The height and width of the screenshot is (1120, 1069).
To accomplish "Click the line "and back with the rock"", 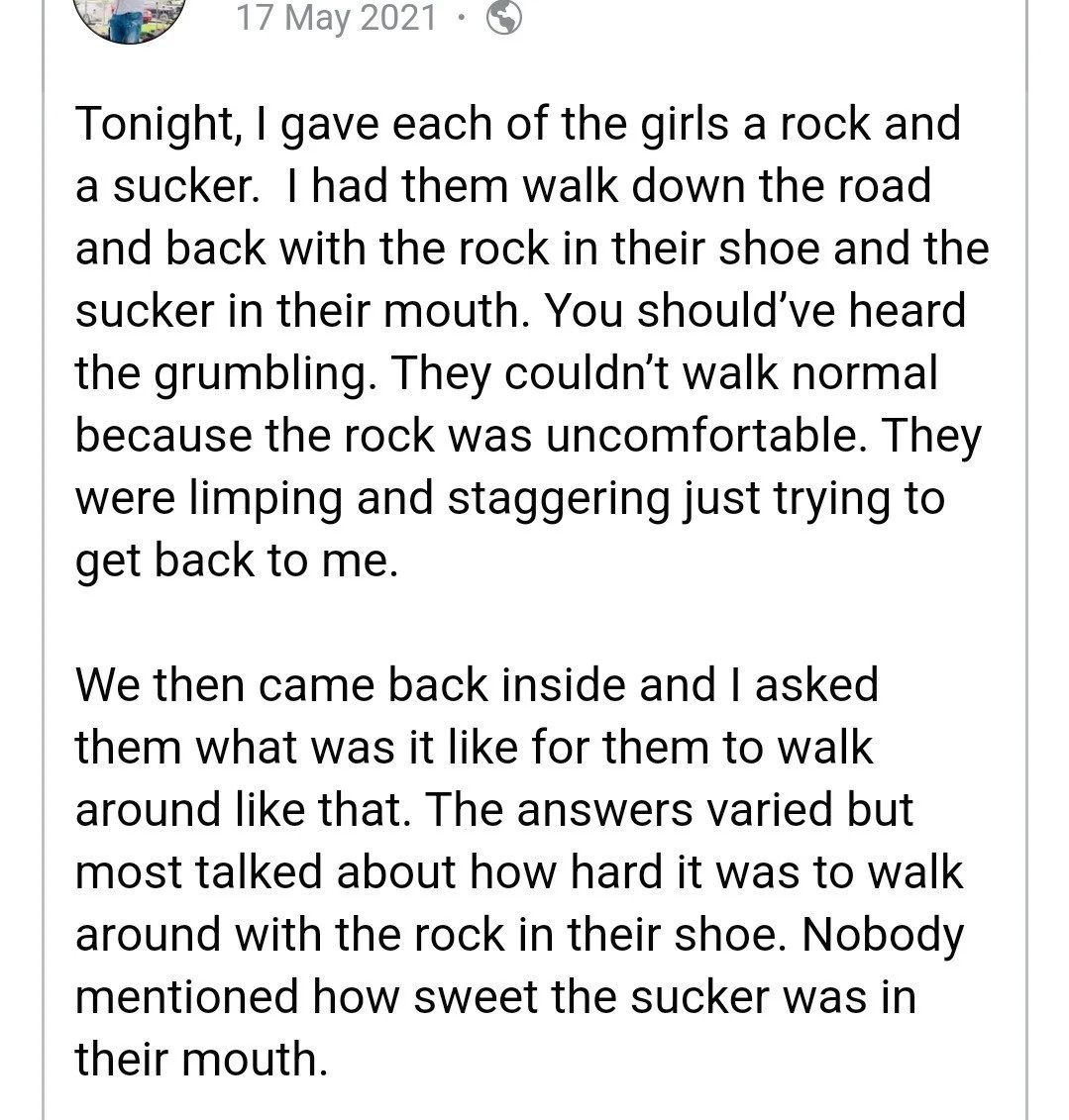I will coord(532,250).
